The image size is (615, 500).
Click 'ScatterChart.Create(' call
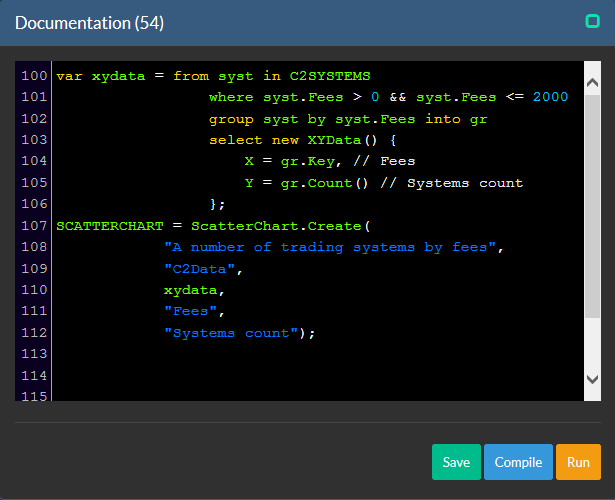280,226
